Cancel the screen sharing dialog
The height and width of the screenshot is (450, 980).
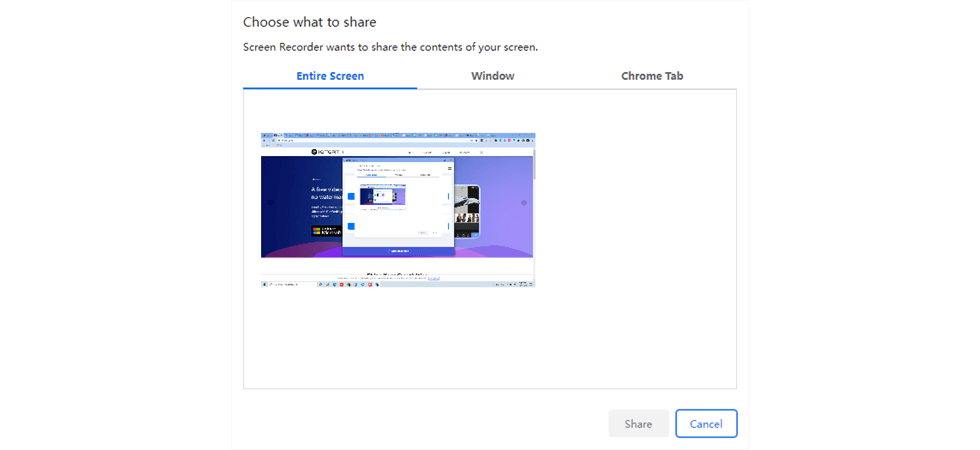(706, 424)
